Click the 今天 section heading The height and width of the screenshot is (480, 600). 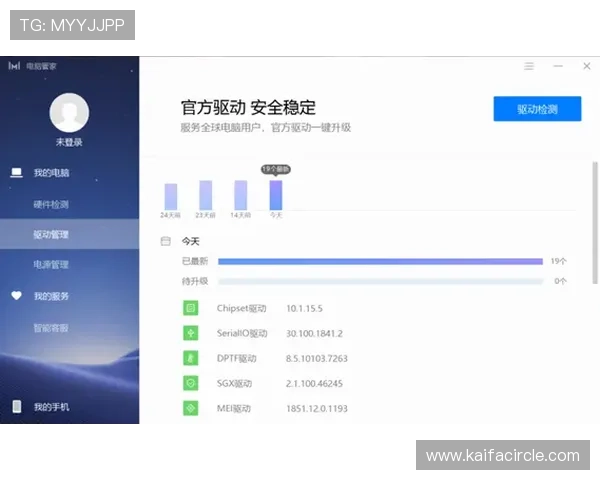point(191,241)
